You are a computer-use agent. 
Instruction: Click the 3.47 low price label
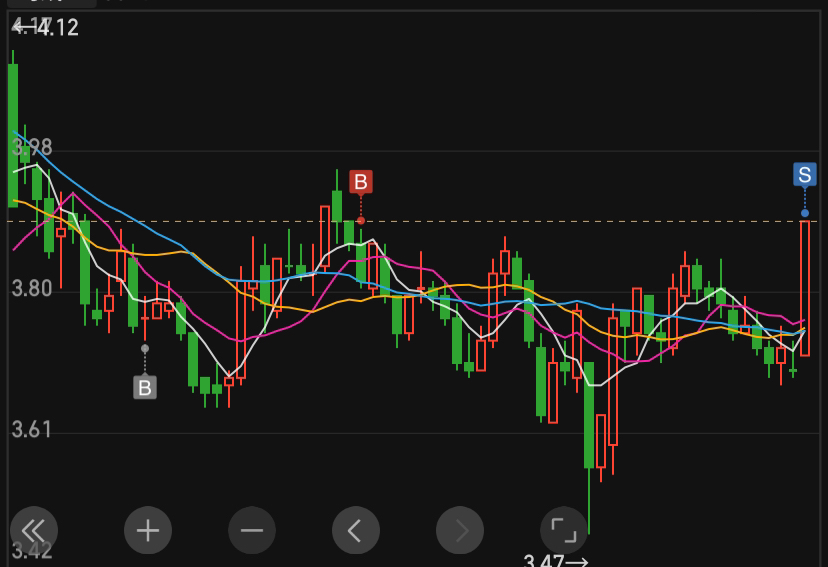click(556, 561)
